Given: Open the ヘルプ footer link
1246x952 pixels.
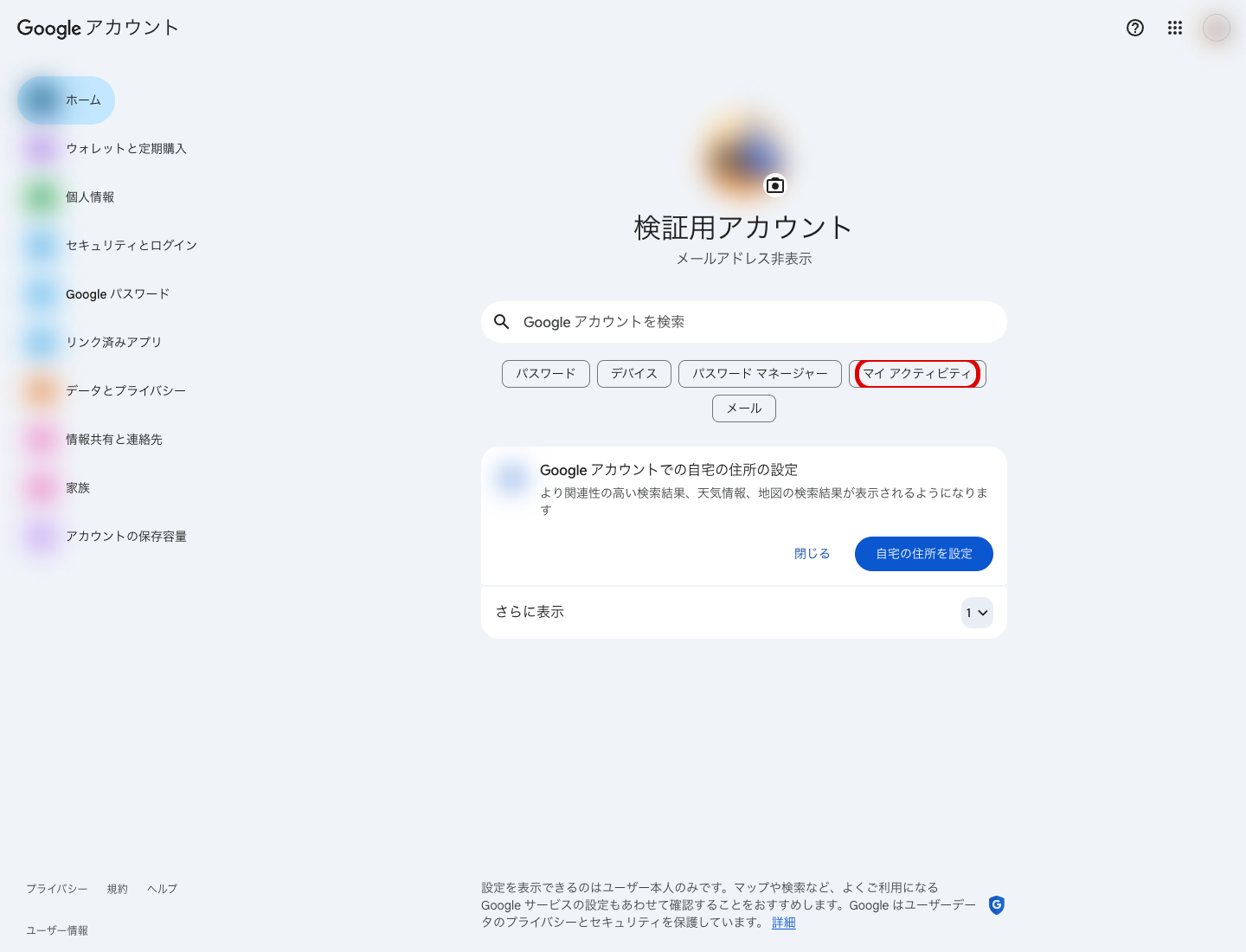Looking at the screenshot, I should pyautogui.click(x=163, y=889).
